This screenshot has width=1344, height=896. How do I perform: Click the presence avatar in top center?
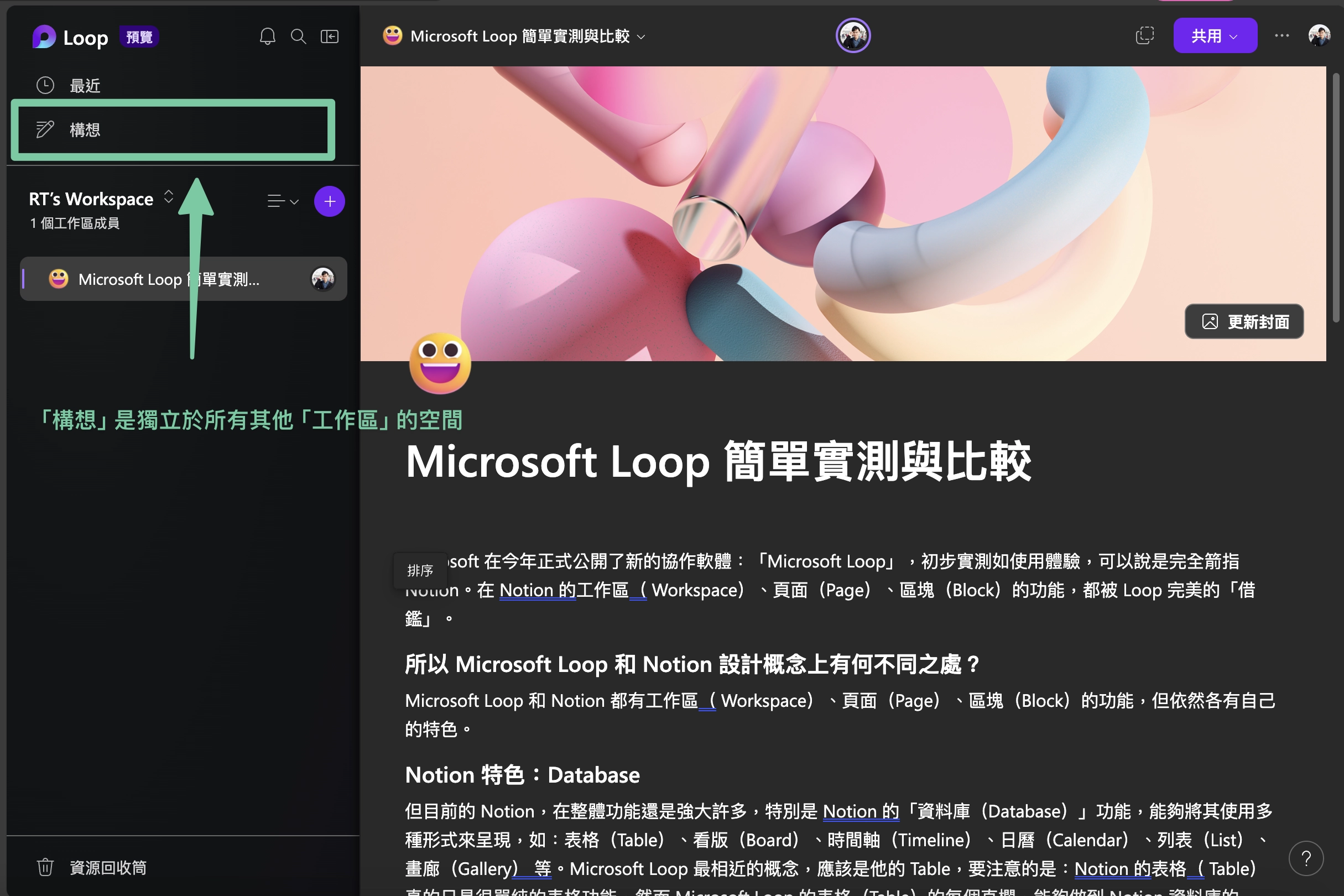(853, 35)
